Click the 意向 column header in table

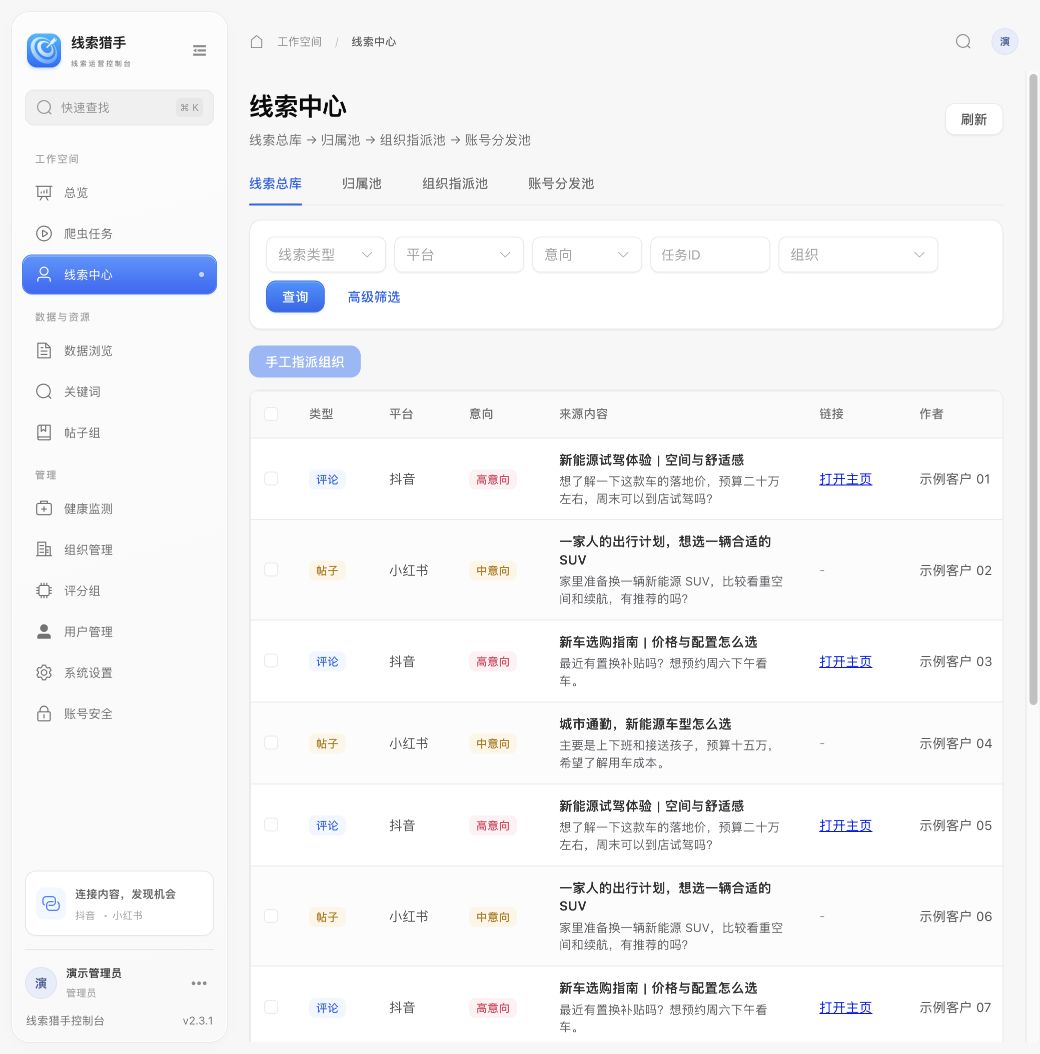point(481,414)
